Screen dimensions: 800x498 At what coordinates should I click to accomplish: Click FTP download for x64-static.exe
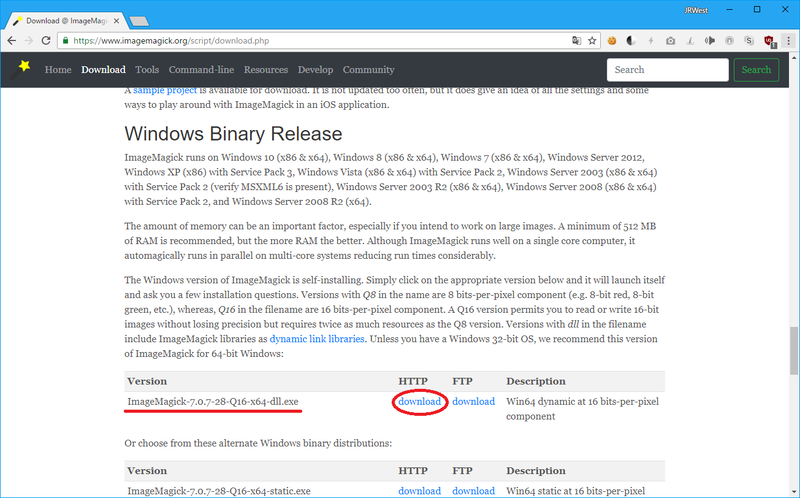tap(473, 491)
